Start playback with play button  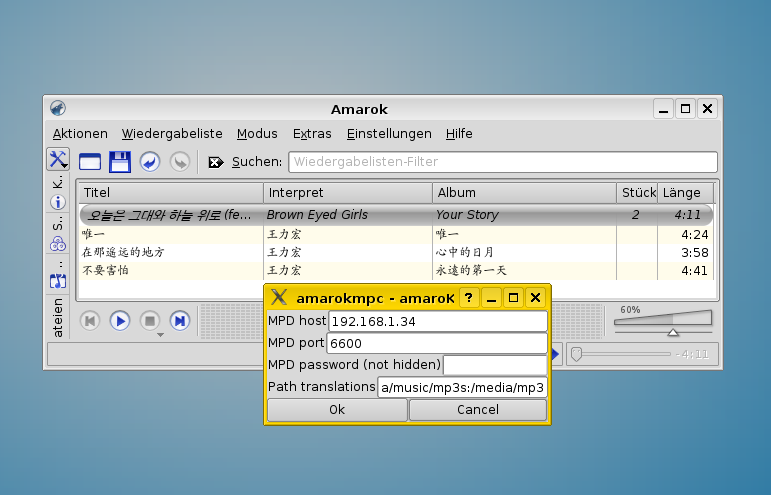coord(120,321)
